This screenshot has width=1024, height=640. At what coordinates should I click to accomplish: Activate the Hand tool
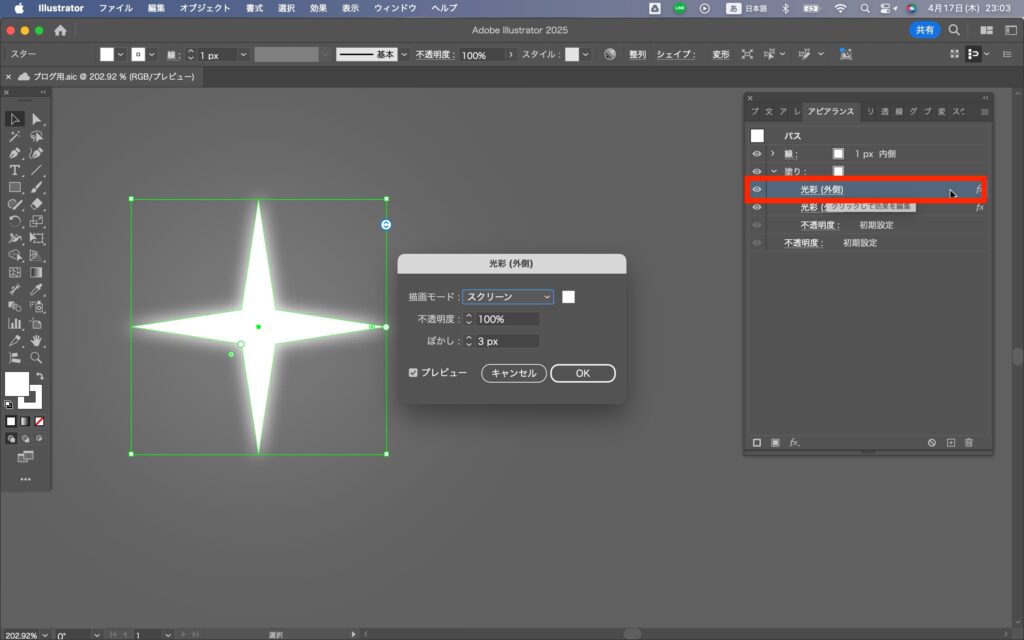(37, 340)
